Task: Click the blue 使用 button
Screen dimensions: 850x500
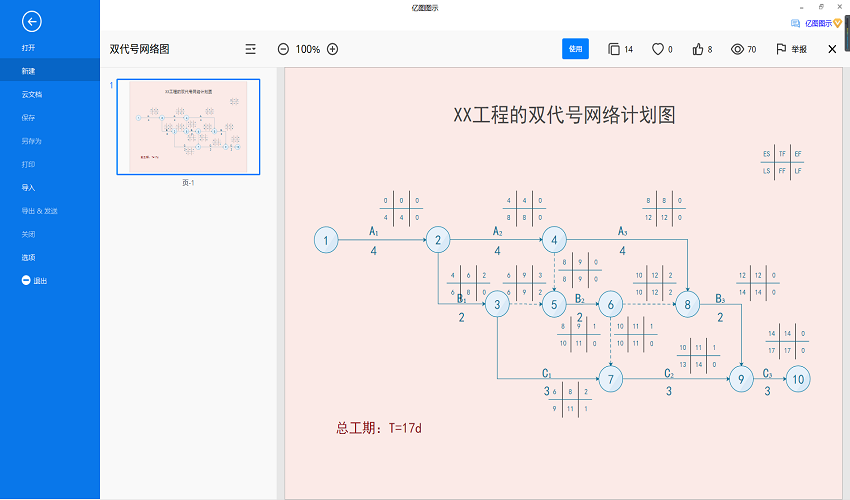Action: click(575, 49)
